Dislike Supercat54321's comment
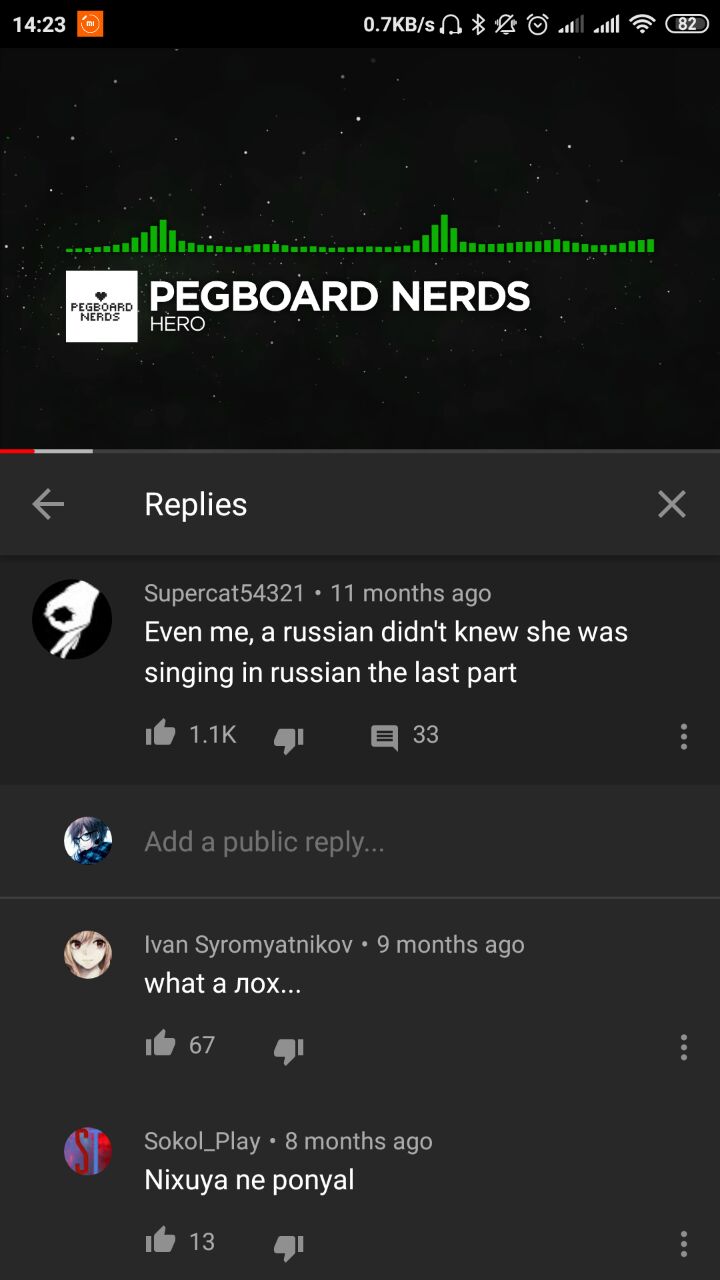The image size is (720, 1280). tap(289, 739)
